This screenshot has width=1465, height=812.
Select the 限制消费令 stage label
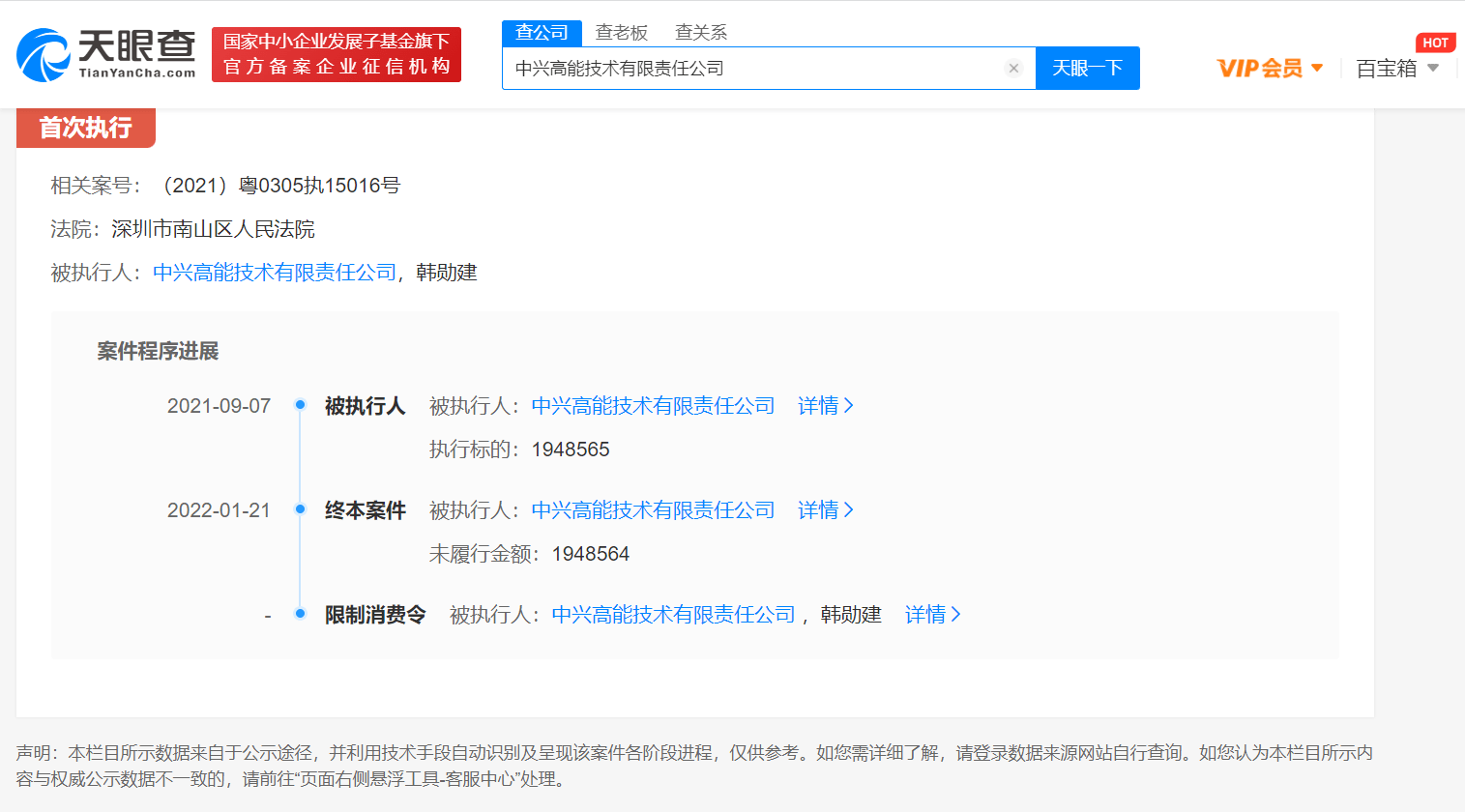click(x=375, y=615)
